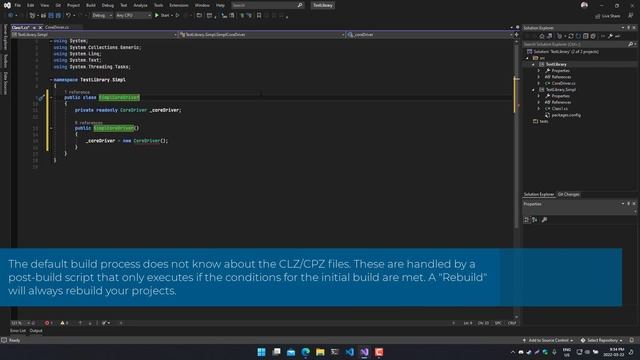The height and width of the screenshot is (360, 640).
Task: Open the _coreDriver member navigation dropdown
Action: pos(430,35)
